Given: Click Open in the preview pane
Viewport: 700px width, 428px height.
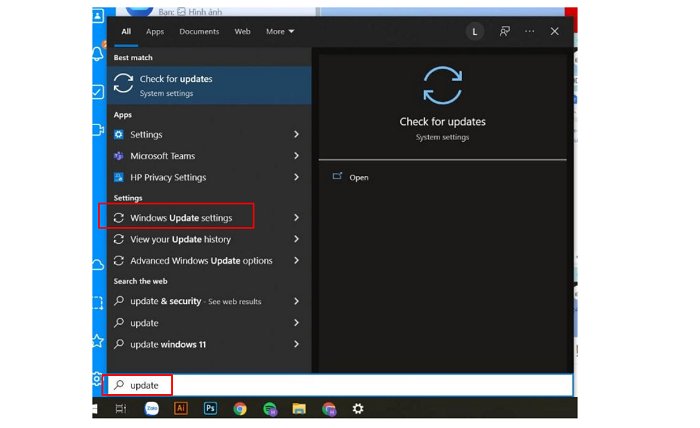Looking at the screenshot, I should click(x=358, y=177).
